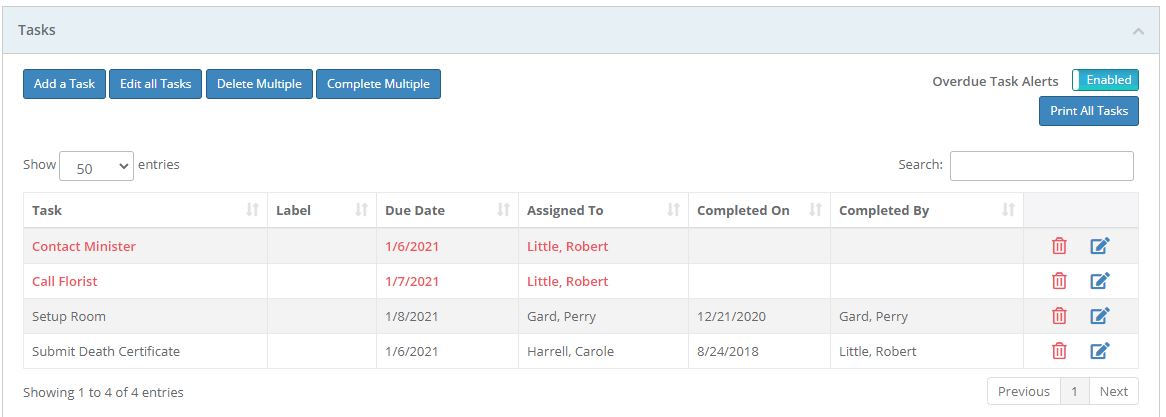1166x417 pixels.
Task: Go to the Next page
Action: (1113, 391)
